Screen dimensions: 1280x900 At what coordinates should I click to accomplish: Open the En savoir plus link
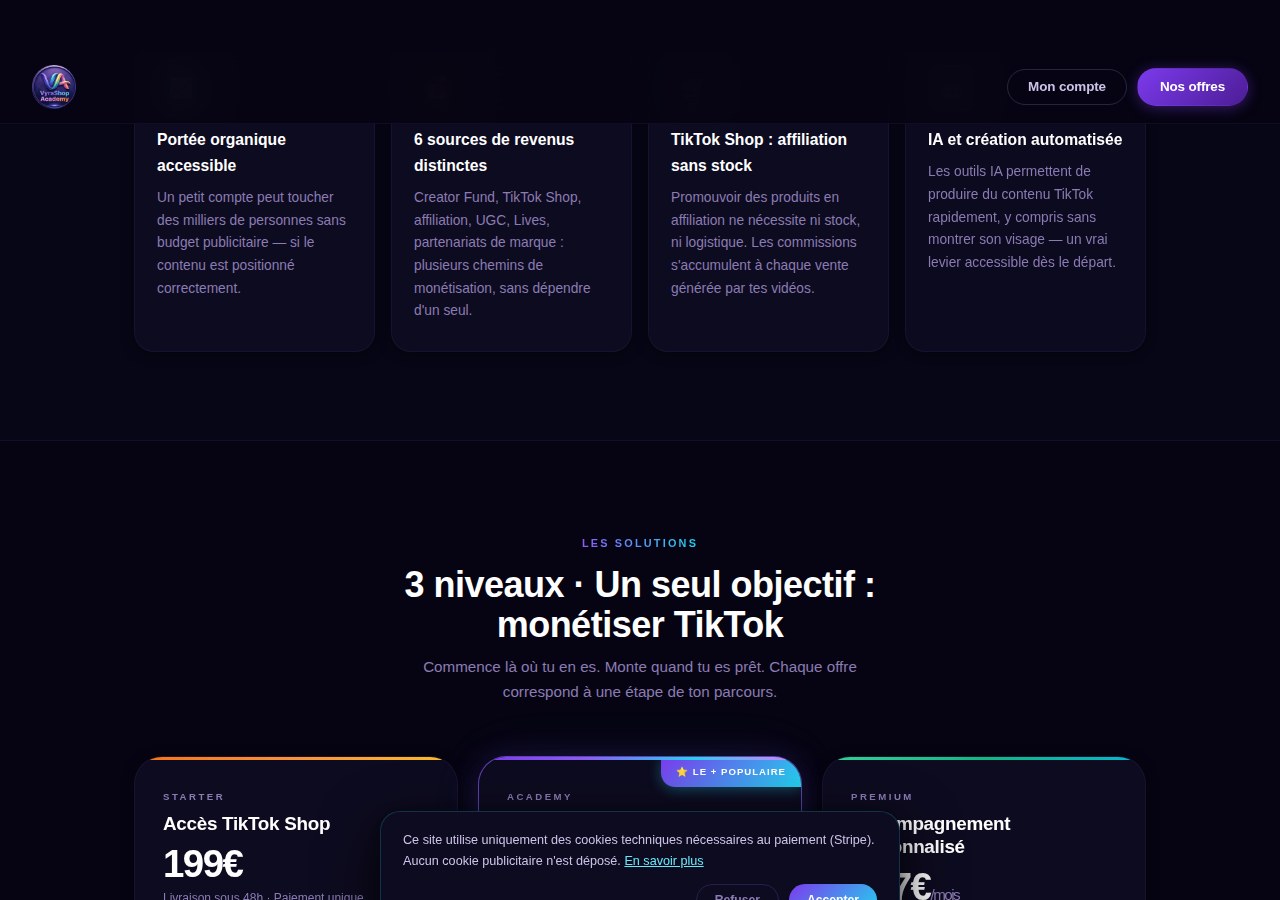[x=664, y=860]
